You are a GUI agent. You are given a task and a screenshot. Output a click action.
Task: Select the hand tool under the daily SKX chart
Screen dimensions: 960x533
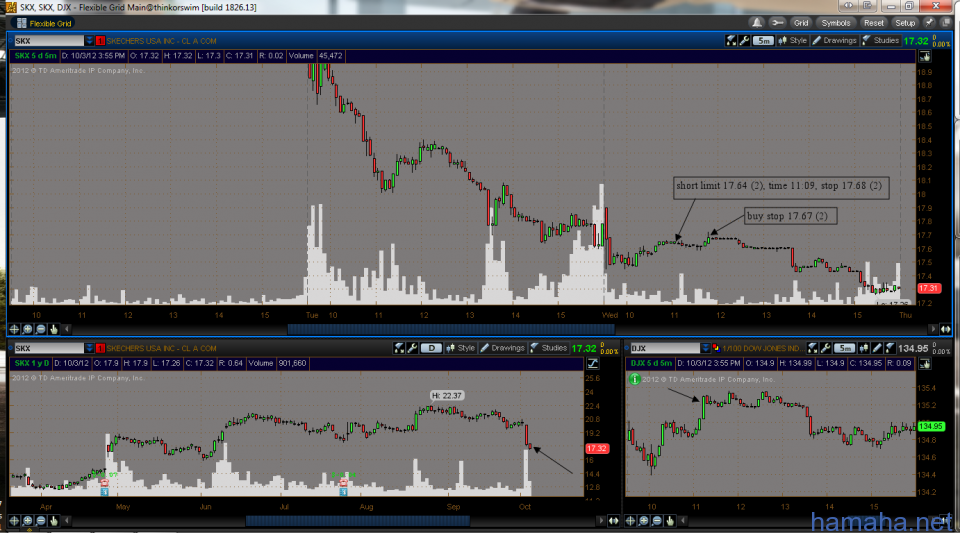coord(54,521)
